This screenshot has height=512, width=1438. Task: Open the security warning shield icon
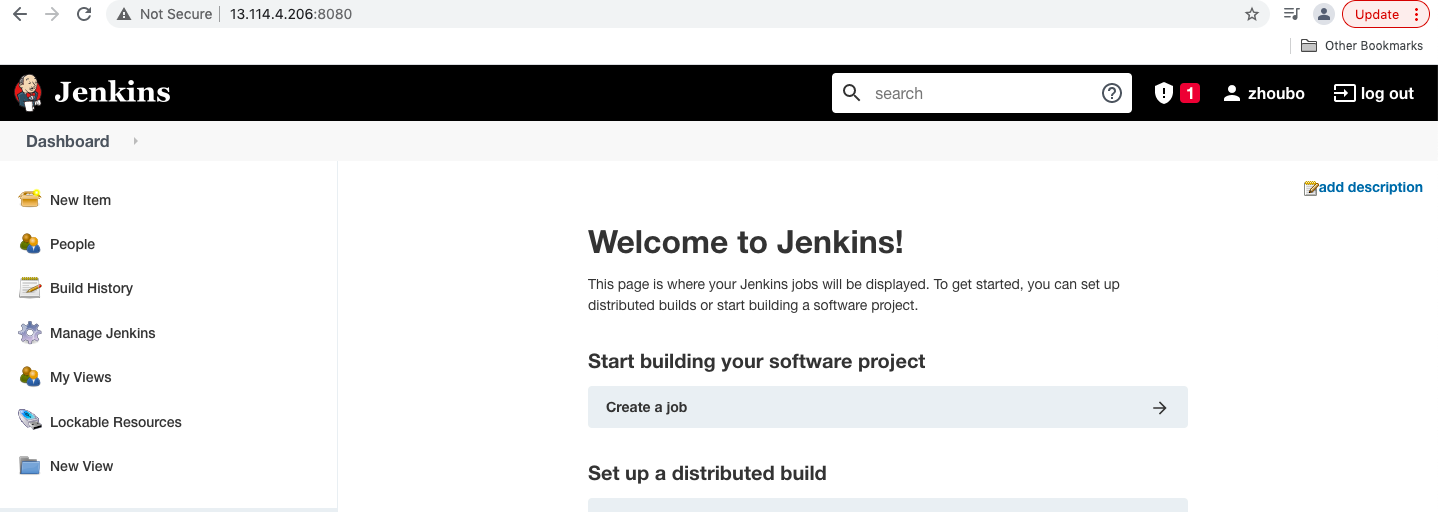pos(1163,93)
